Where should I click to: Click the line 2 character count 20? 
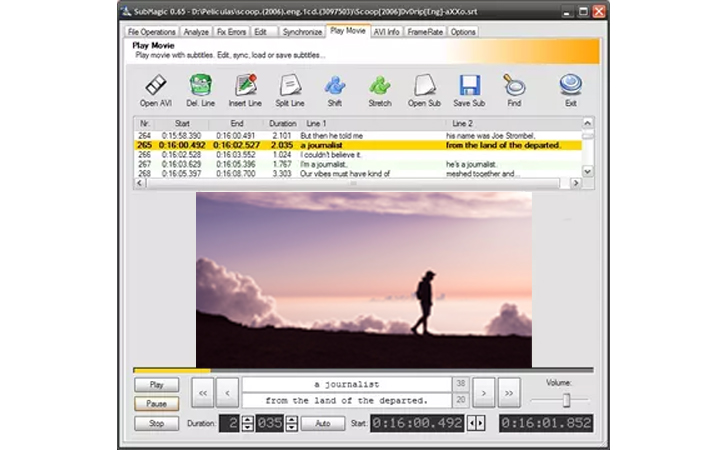pyautogui.click(x=461, y=400)
